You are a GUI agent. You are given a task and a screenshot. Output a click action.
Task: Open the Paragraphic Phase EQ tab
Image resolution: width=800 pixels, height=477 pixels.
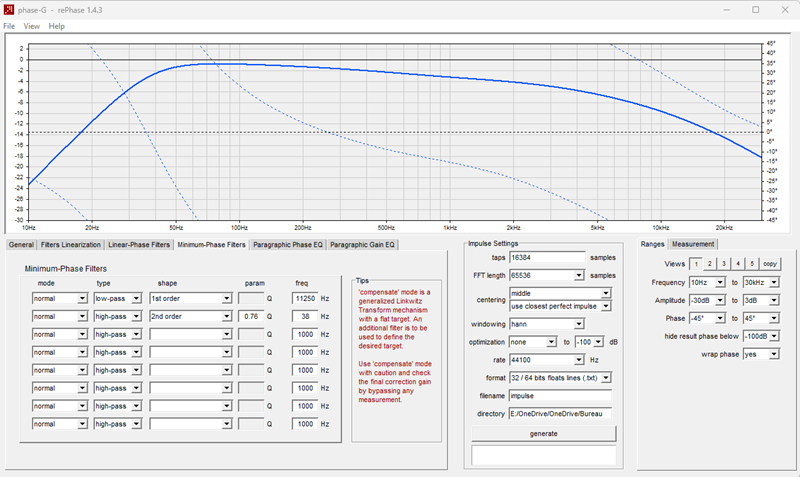[288, 245]
